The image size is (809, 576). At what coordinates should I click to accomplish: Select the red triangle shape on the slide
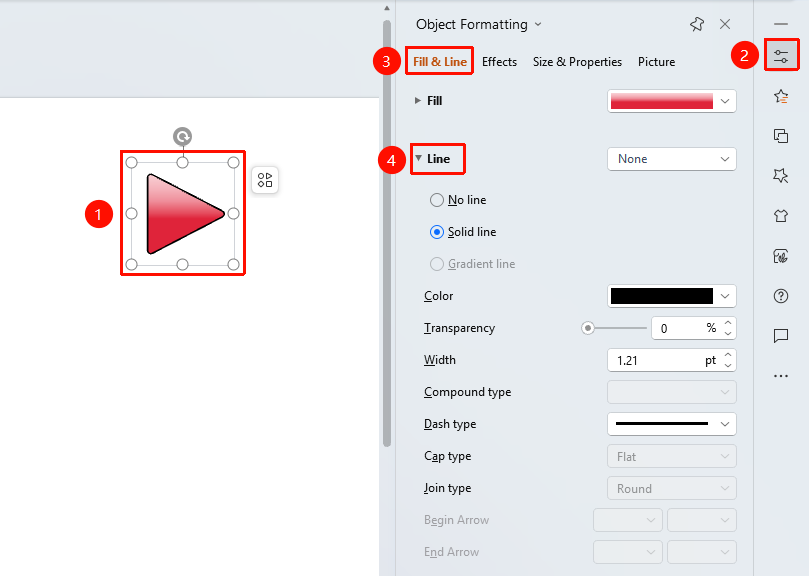(x=185, y=214)
